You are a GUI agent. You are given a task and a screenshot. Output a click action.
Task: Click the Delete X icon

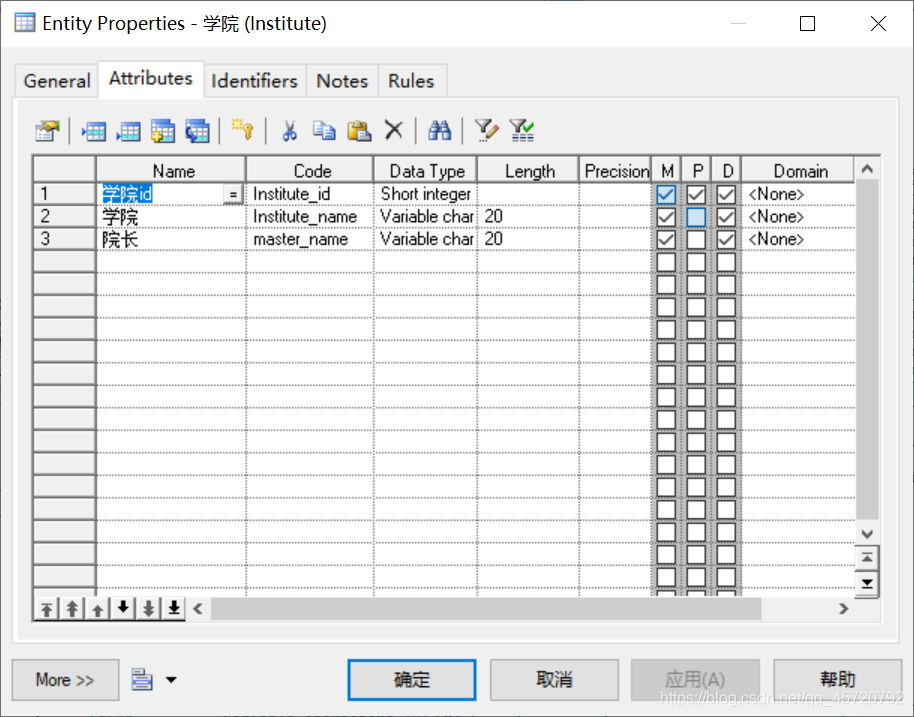click(394, 129)
